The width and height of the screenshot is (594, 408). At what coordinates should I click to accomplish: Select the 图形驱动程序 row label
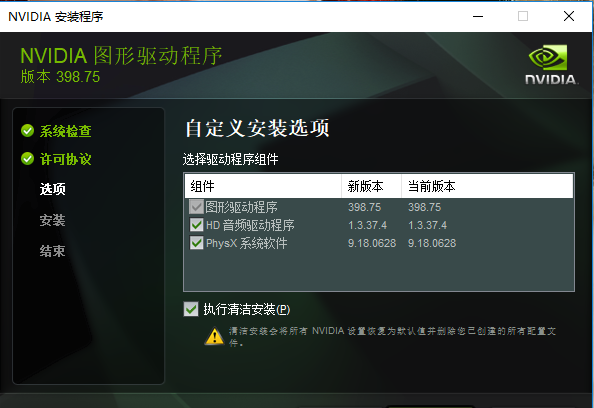tap(241, 207)
